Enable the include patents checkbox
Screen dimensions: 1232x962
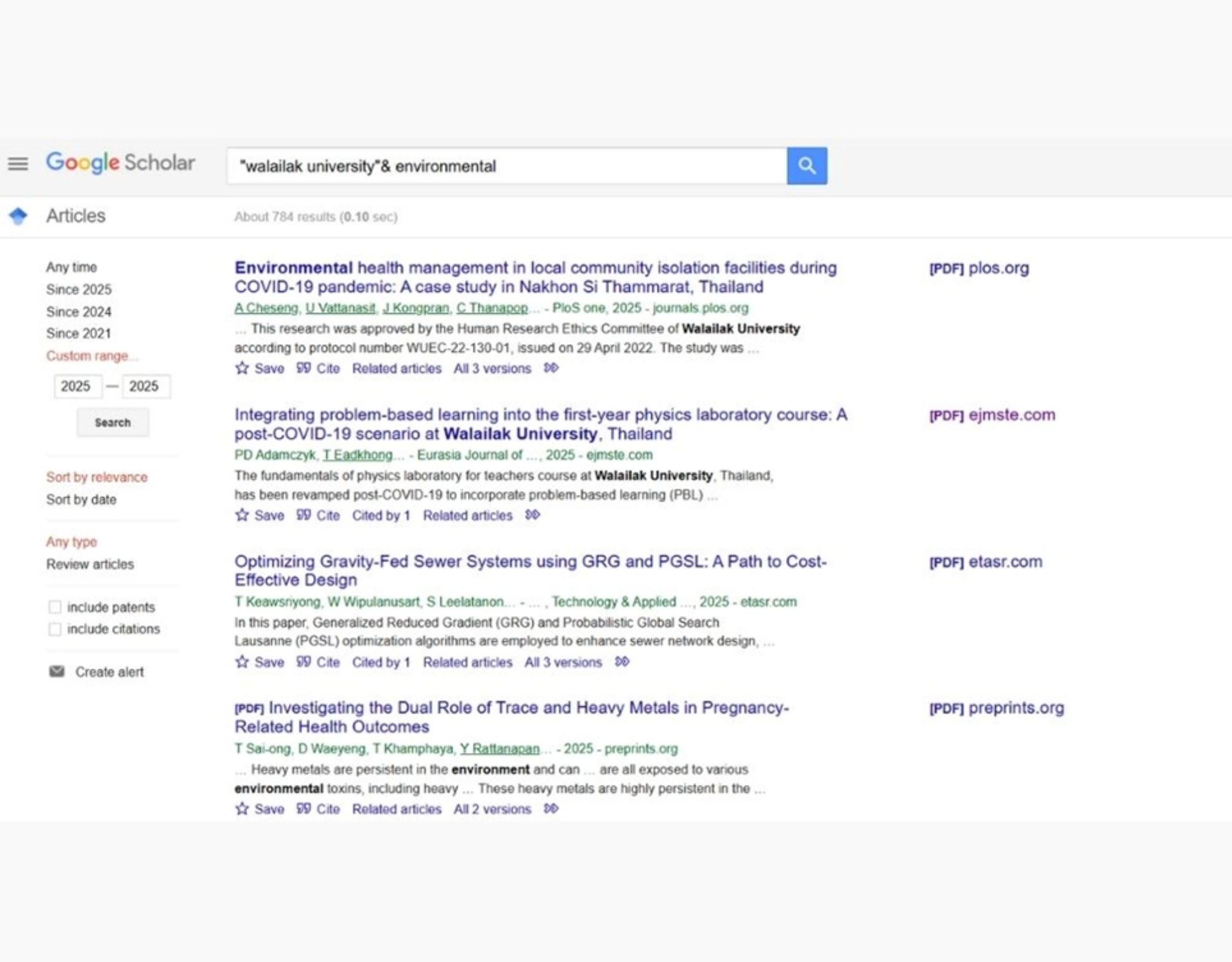click(x=55, y=607)
